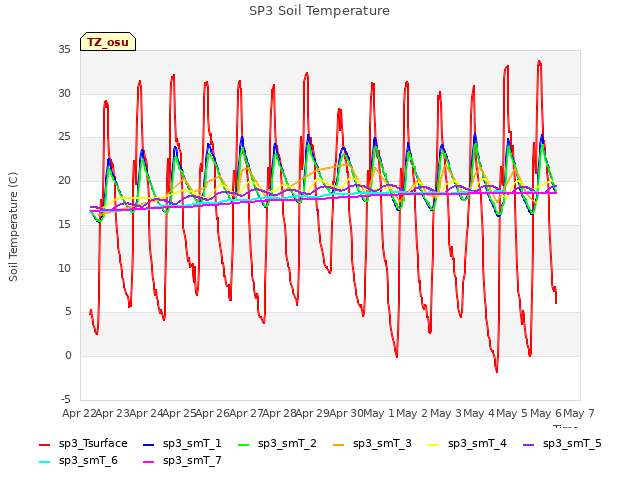Click the Apr 30 x-axis tick label
The image size is (640, 480).
pos(346,413)
